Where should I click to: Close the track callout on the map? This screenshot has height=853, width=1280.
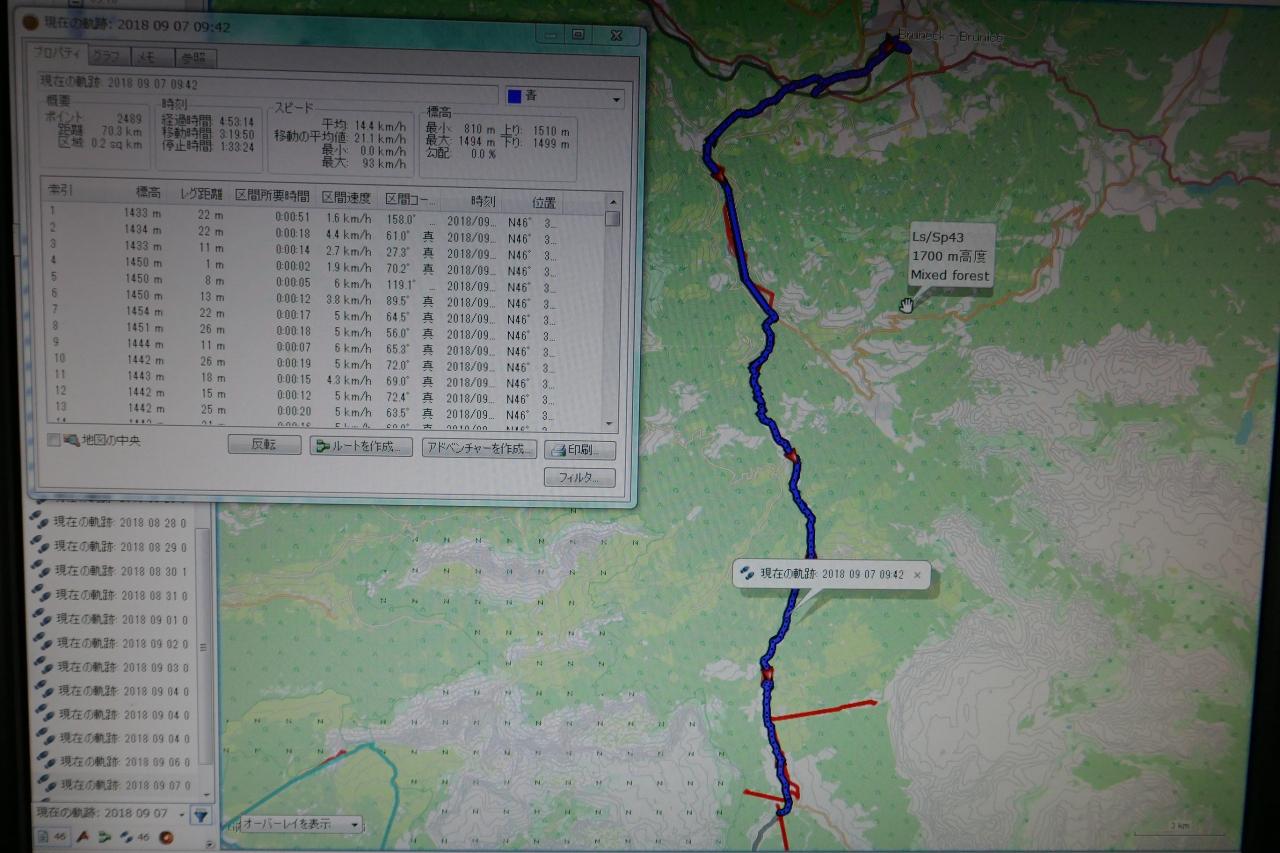(918, 575)
